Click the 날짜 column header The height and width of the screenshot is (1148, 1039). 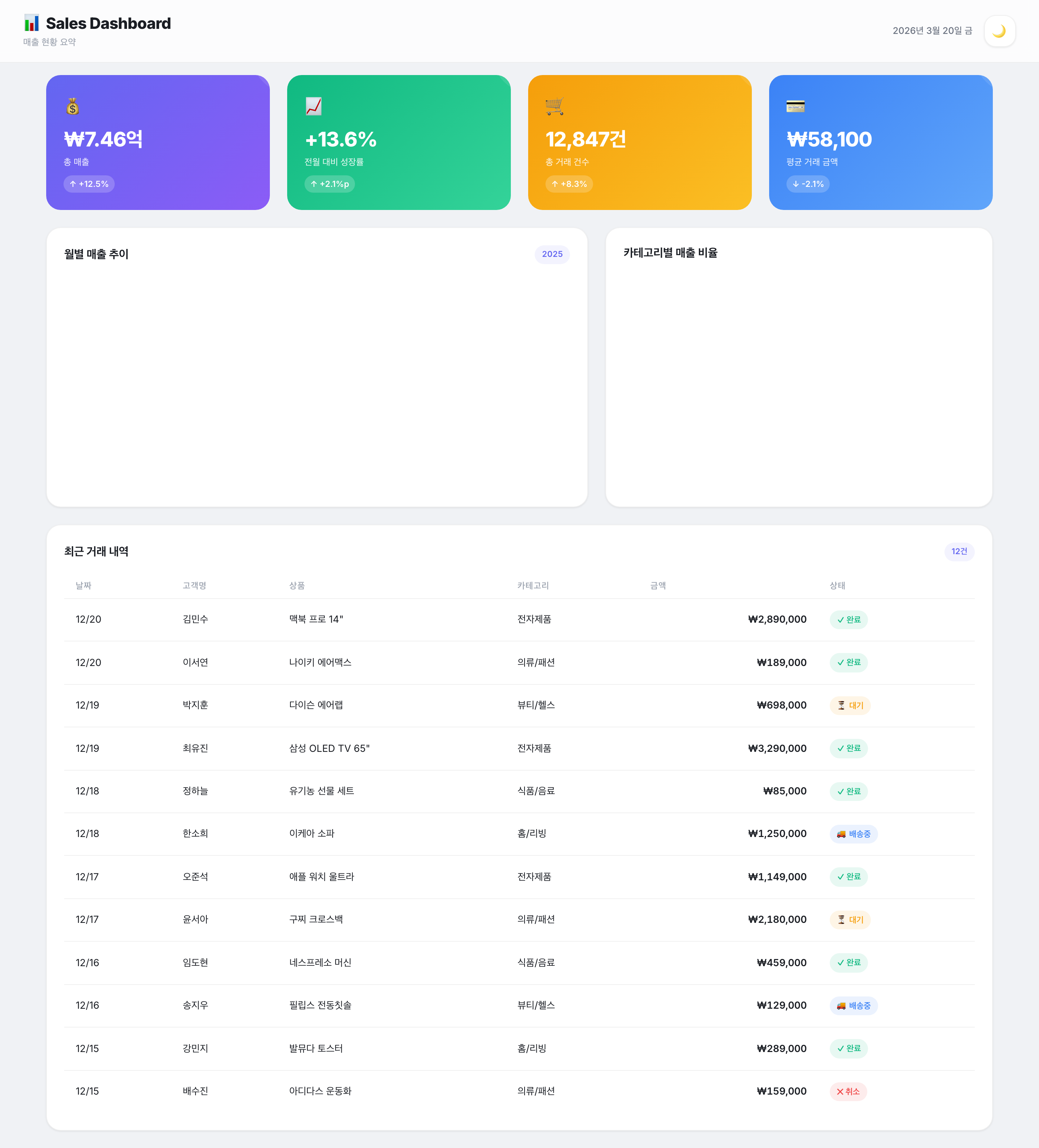pyautogui.click(x=84, y=586)
